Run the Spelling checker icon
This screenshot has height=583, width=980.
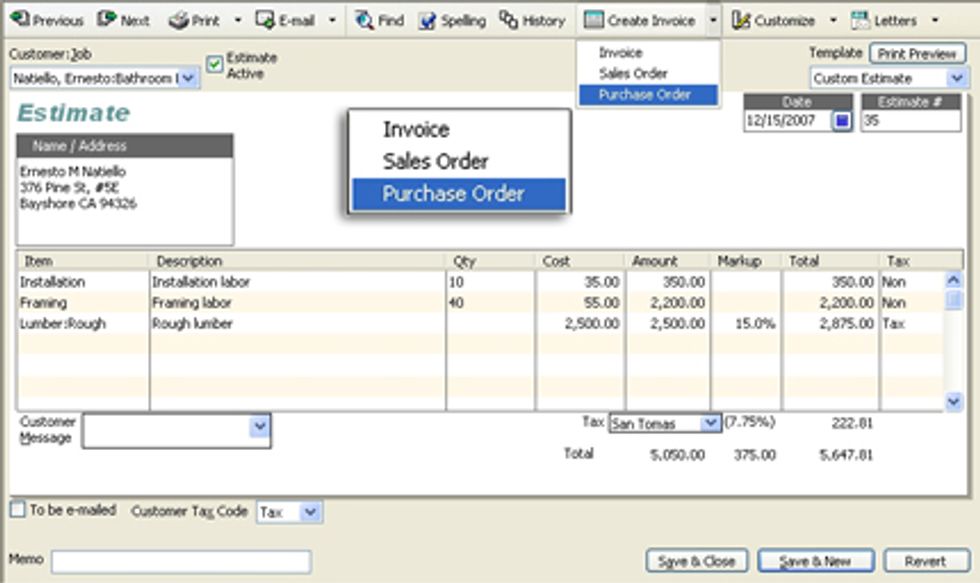(x=441, y=17)
